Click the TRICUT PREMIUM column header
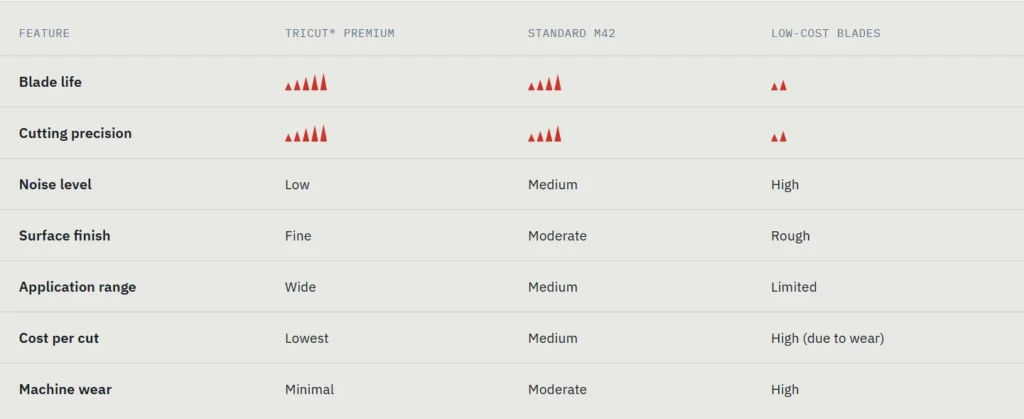1024x419 pixels. pos(340,33)
